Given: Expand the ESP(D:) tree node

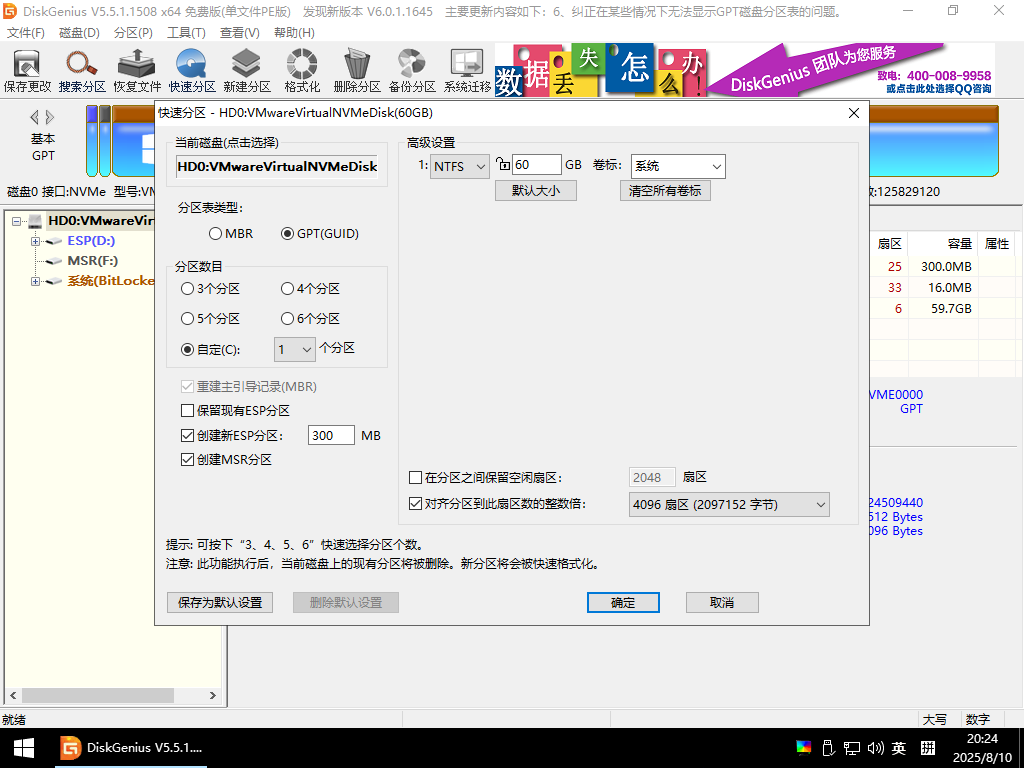Looking at the screenshot, I should 35,241.
